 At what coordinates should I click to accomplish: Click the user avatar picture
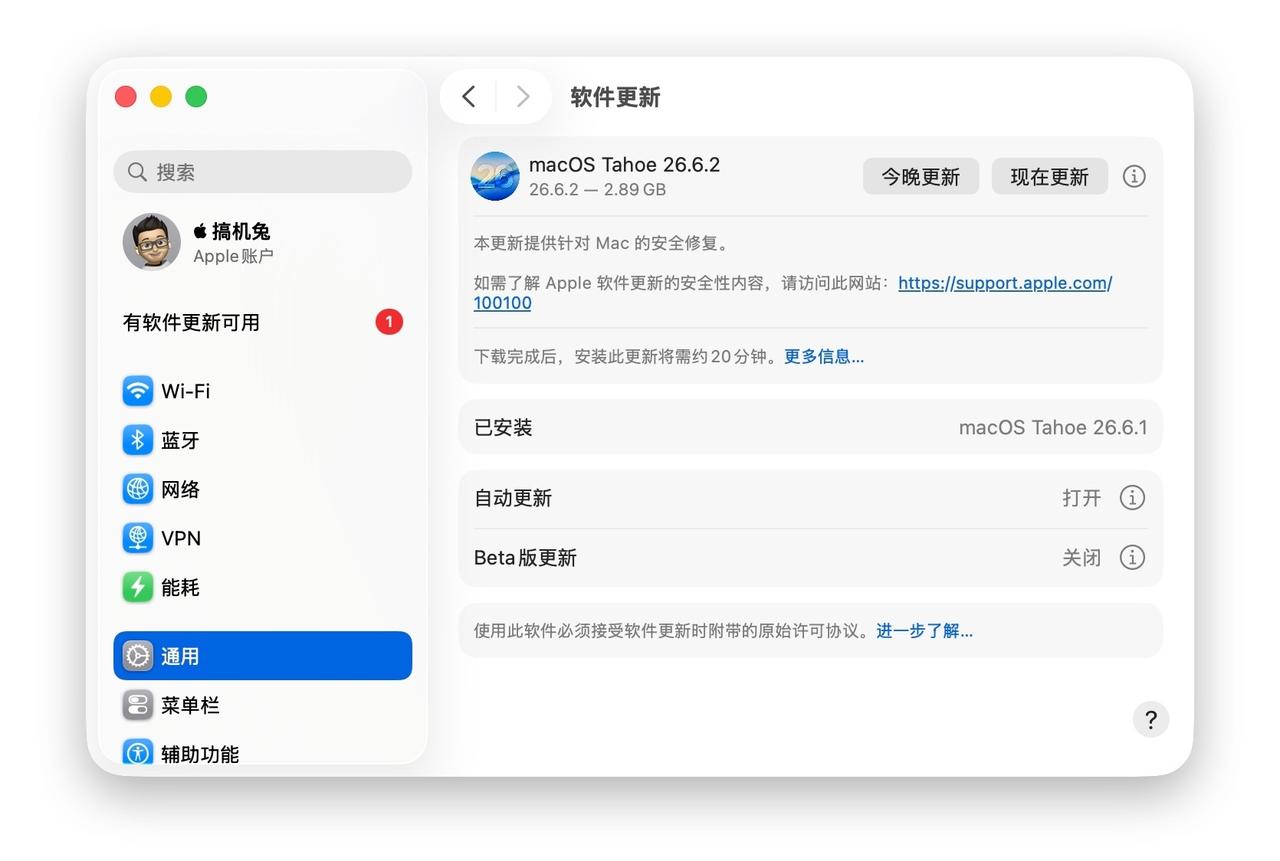tap(152, 241)
